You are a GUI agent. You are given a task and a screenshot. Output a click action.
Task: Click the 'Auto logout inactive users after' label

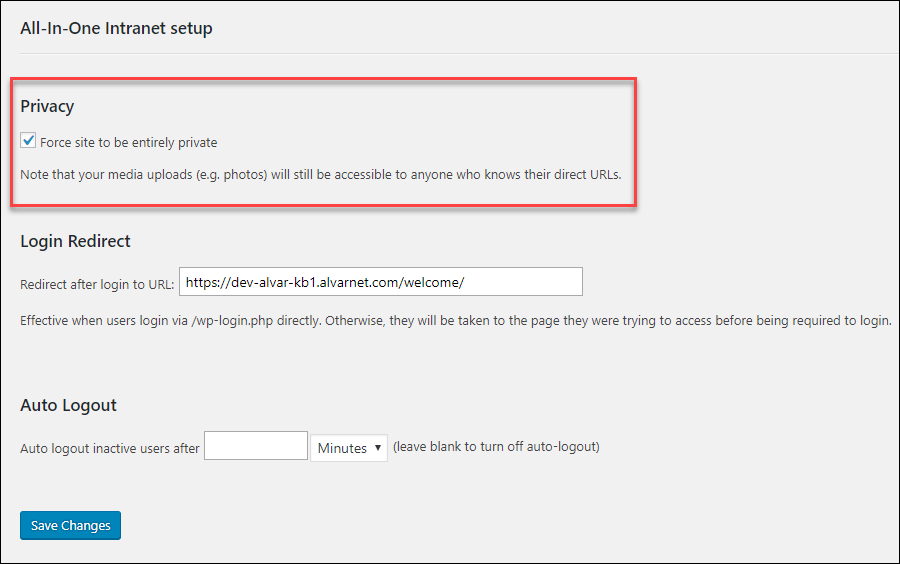coord(110,449)
